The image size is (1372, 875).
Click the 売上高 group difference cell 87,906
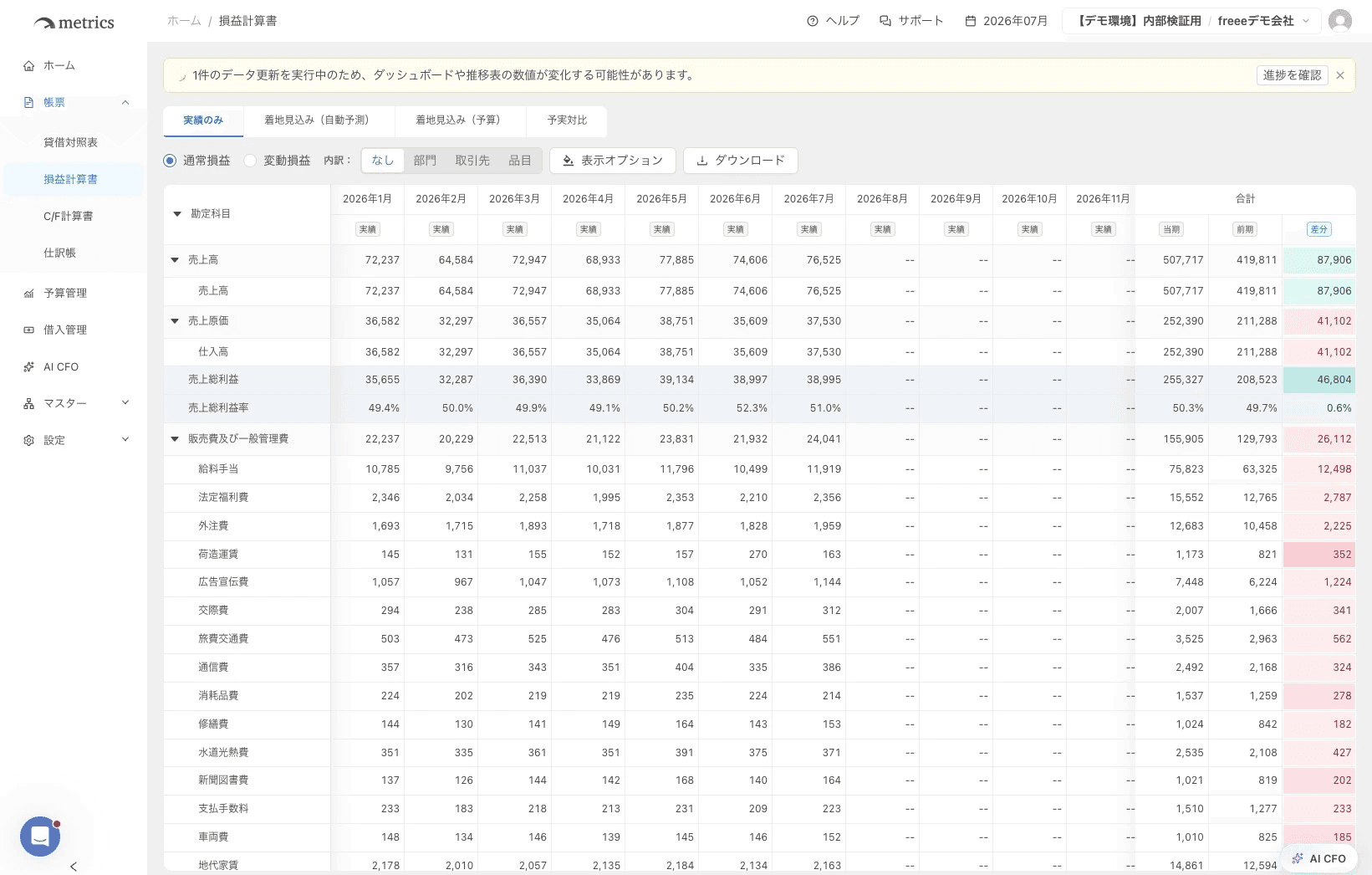[x=1319, y=260]
